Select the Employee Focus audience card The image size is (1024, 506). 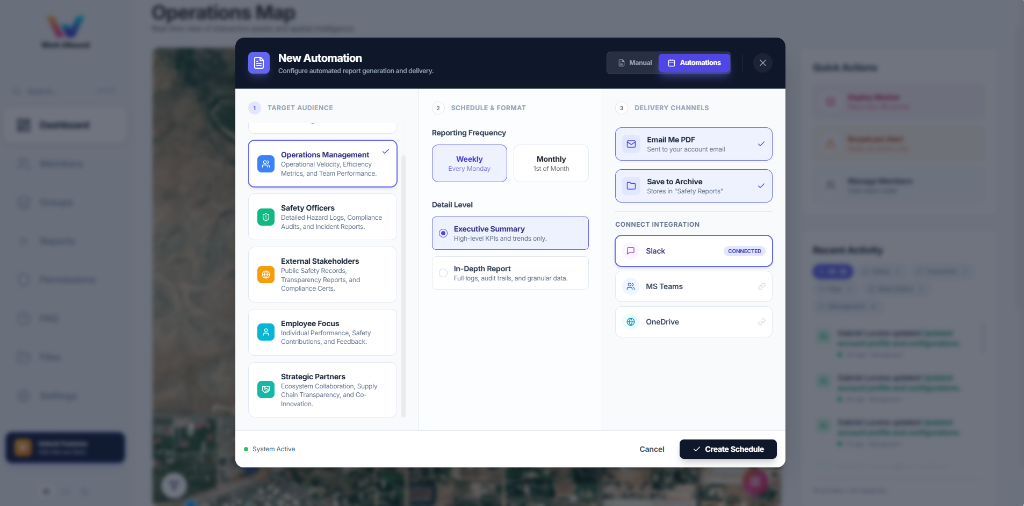pos(323,332)
